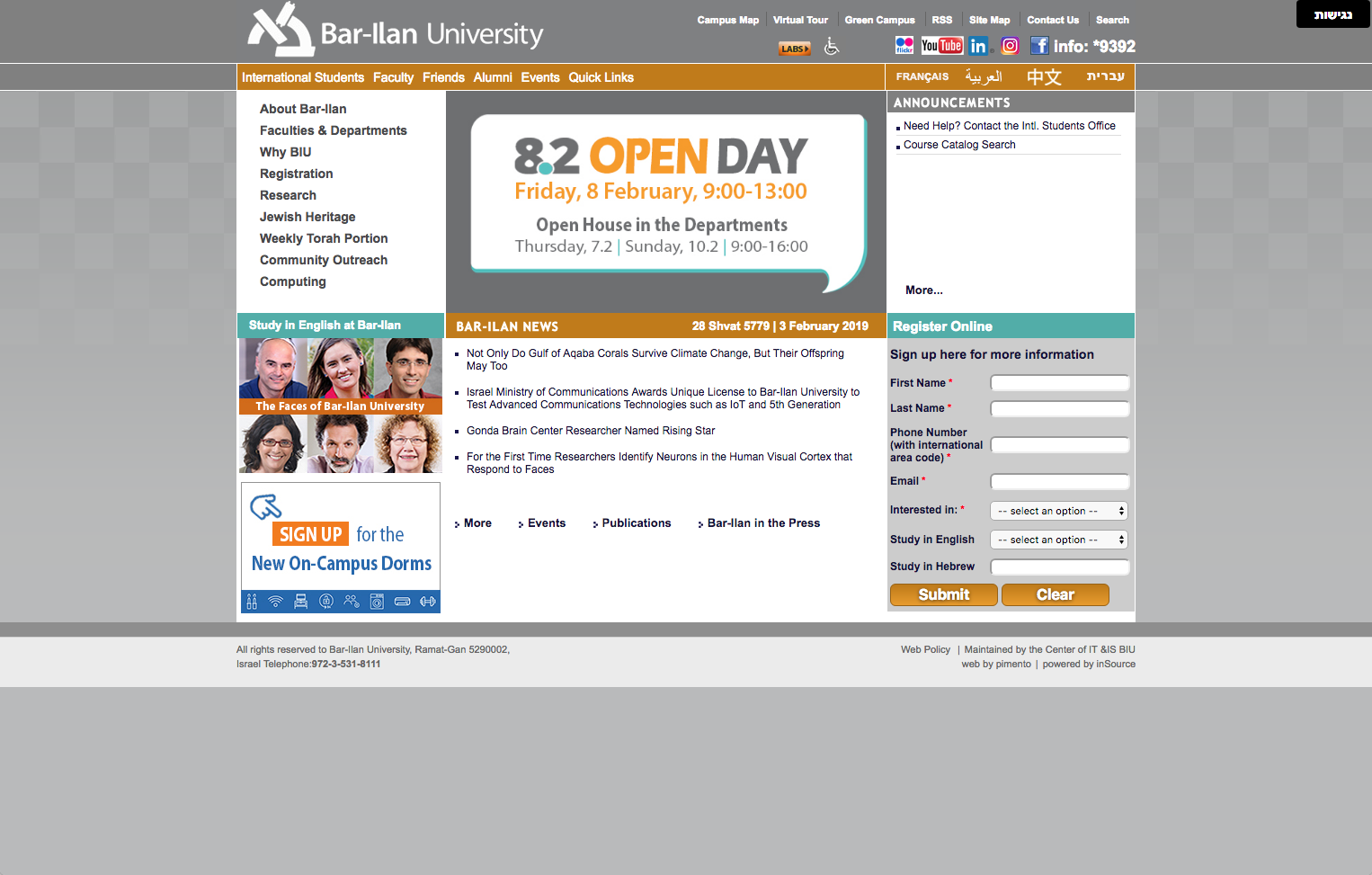This screenshot has width=1372, height=875.
Task: Go to the Computing sidebar link
Action: click(x=293, y=281)
